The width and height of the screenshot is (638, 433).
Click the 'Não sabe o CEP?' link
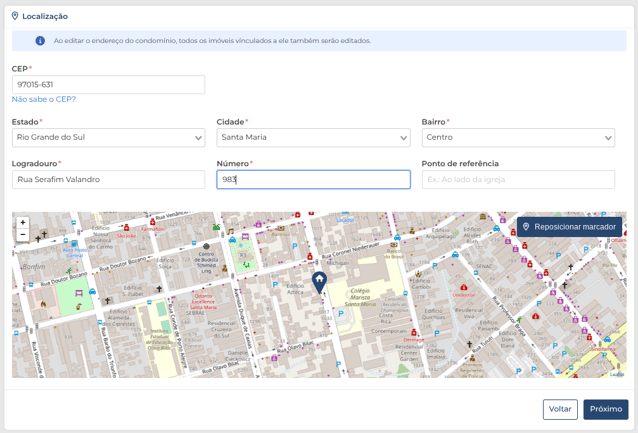[x=44, y=99]
